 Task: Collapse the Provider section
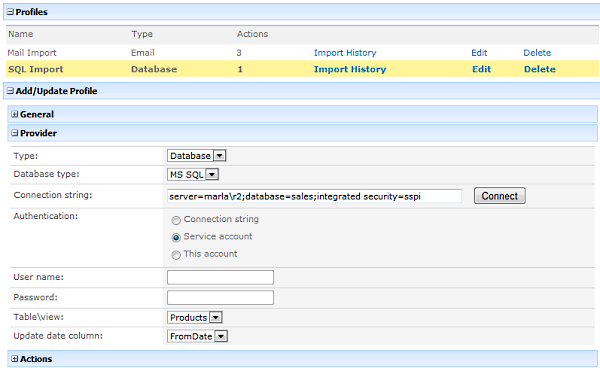(15, 133)
